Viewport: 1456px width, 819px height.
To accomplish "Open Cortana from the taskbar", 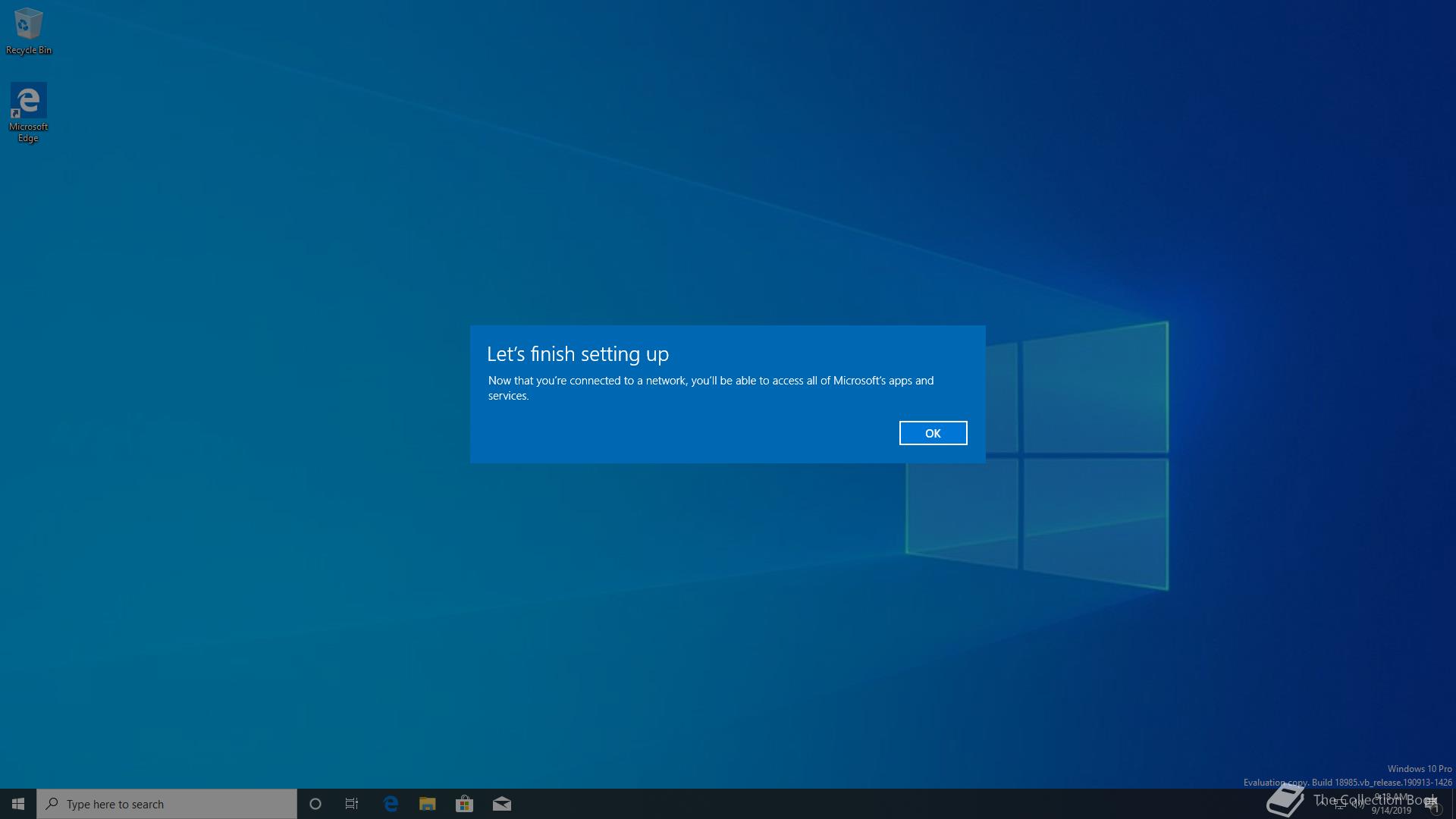I will click(x=315, y=804).
